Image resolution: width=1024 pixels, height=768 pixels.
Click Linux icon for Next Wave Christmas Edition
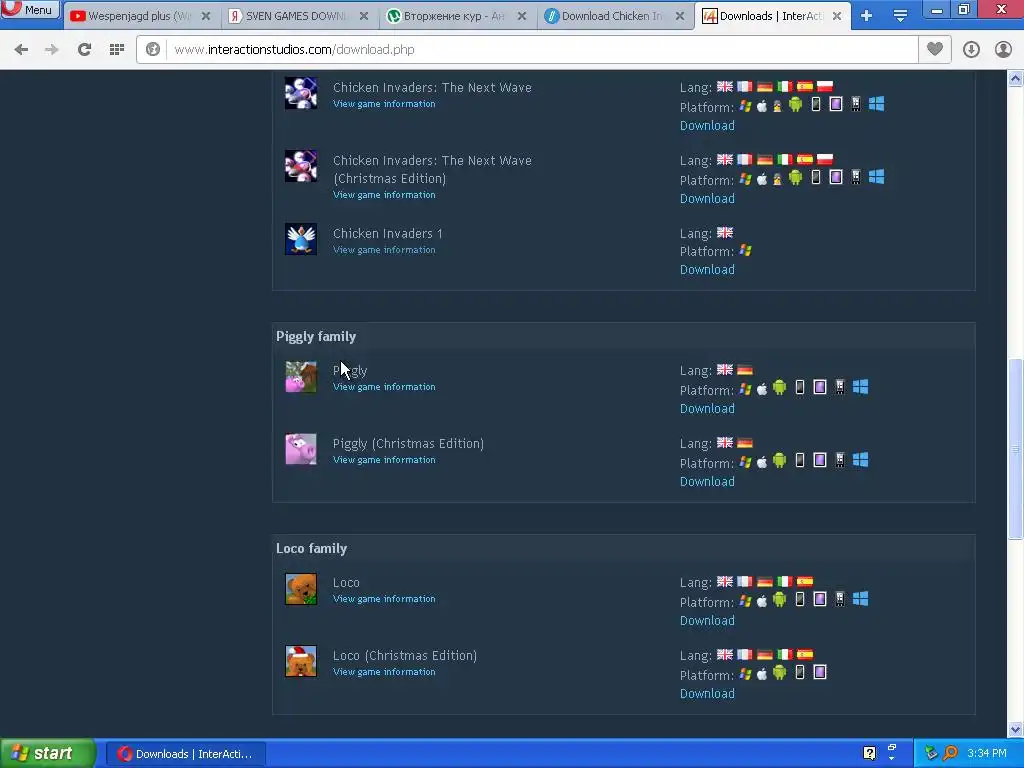[x=777, y=178]
